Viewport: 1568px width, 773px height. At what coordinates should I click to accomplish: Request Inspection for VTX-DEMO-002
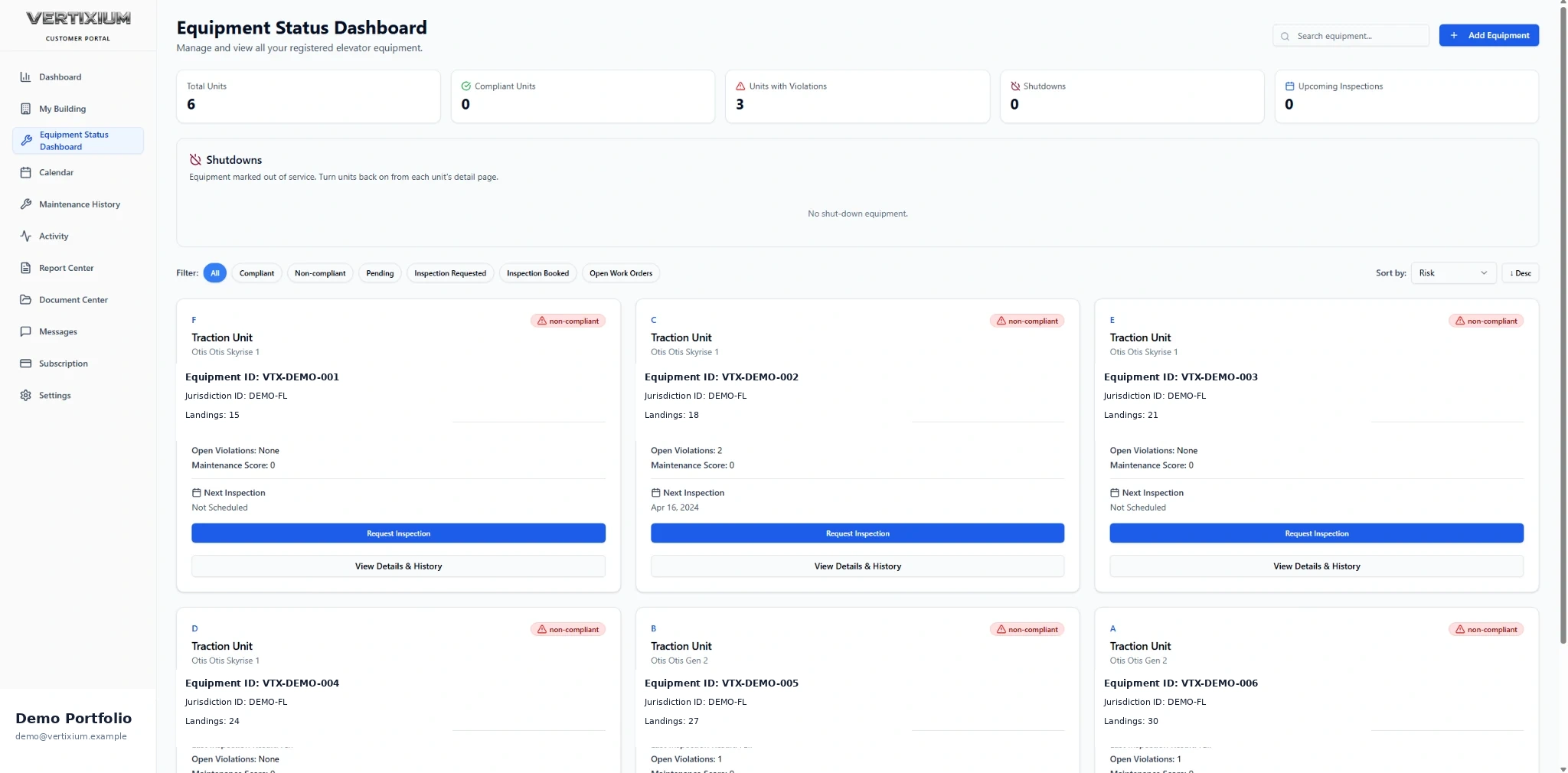(x=857, y=533)
